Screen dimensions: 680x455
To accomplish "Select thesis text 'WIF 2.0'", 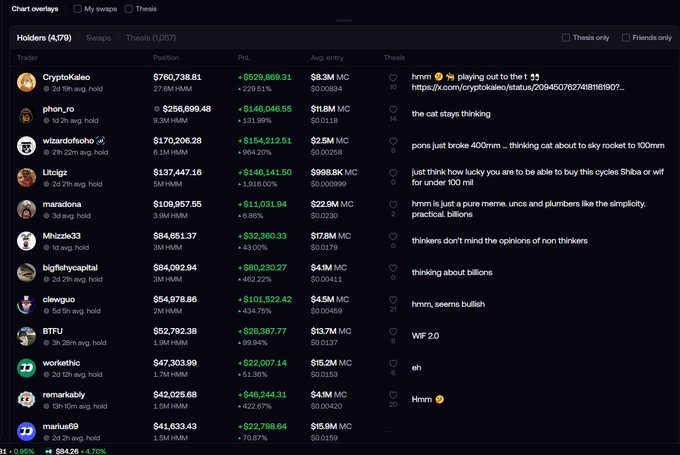I will pyautogui.click(x=425, y=336).
